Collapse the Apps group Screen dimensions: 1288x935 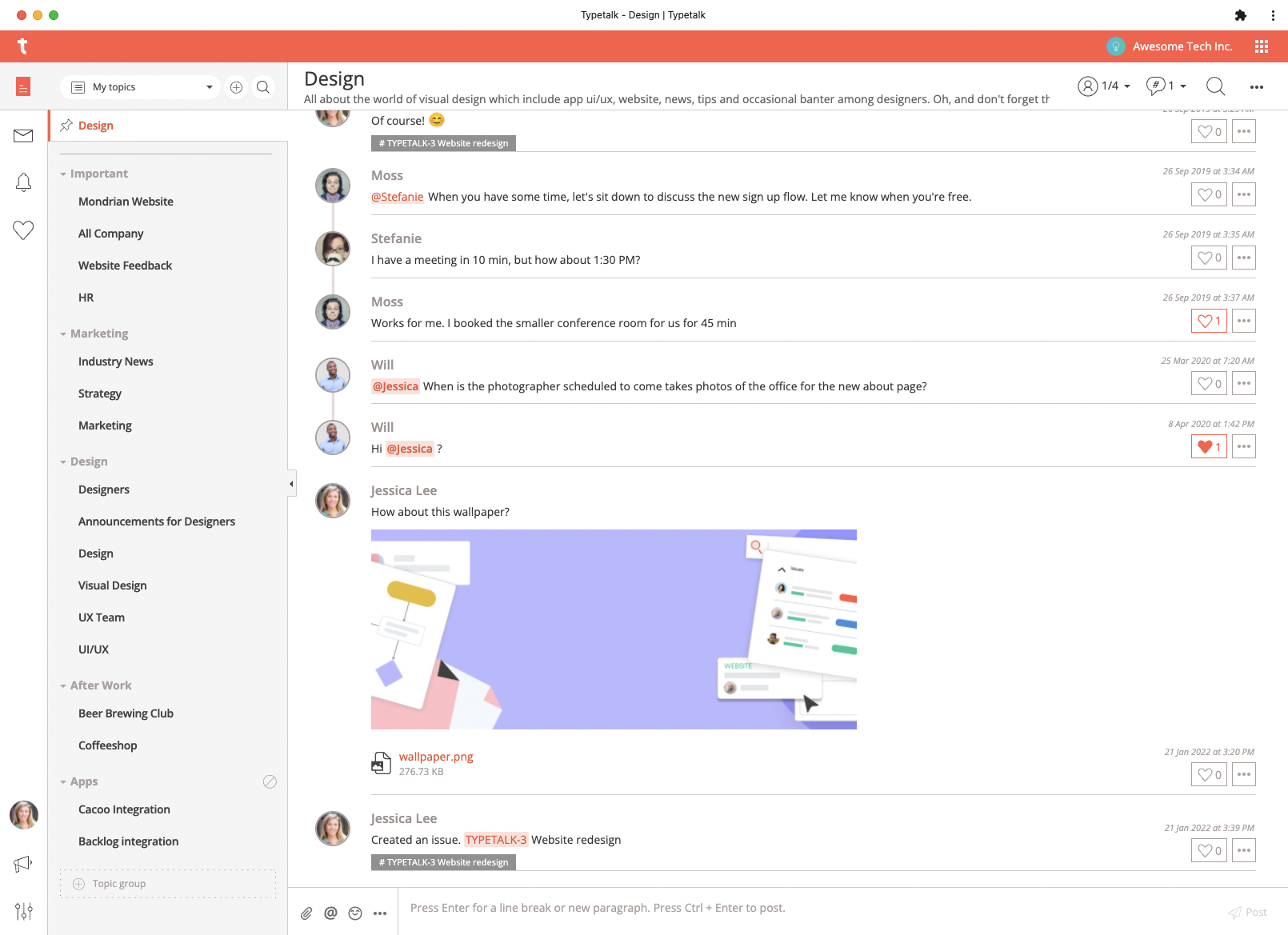pos(78,781)
